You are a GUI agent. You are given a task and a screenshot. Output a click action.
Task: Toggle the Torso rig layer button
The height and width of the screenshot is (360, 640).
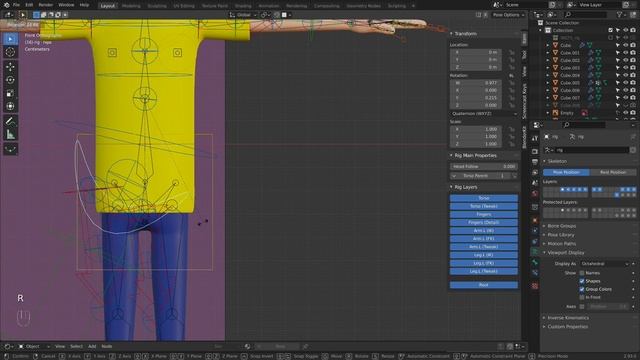pos(484,198)
